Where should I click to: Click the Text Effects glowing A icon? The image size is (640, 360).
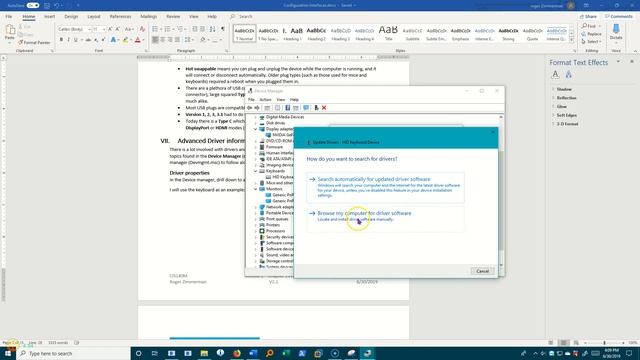tap(113, 40)
